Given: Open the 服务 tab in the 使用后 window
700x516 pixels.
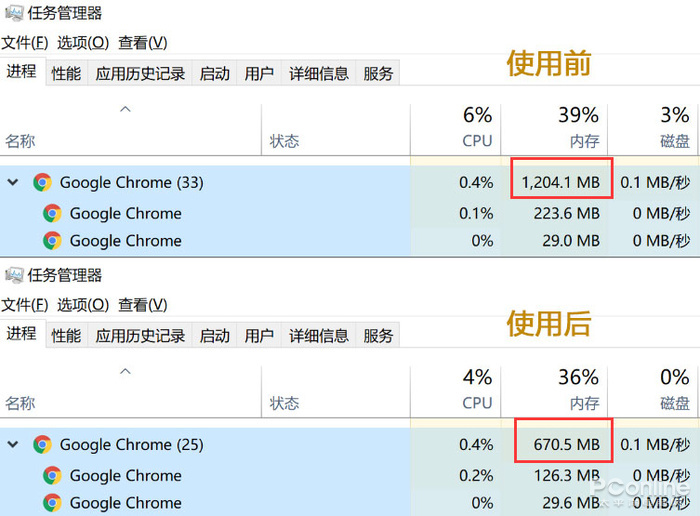Looking at the screenshot, I should click(x=378, y=336).
